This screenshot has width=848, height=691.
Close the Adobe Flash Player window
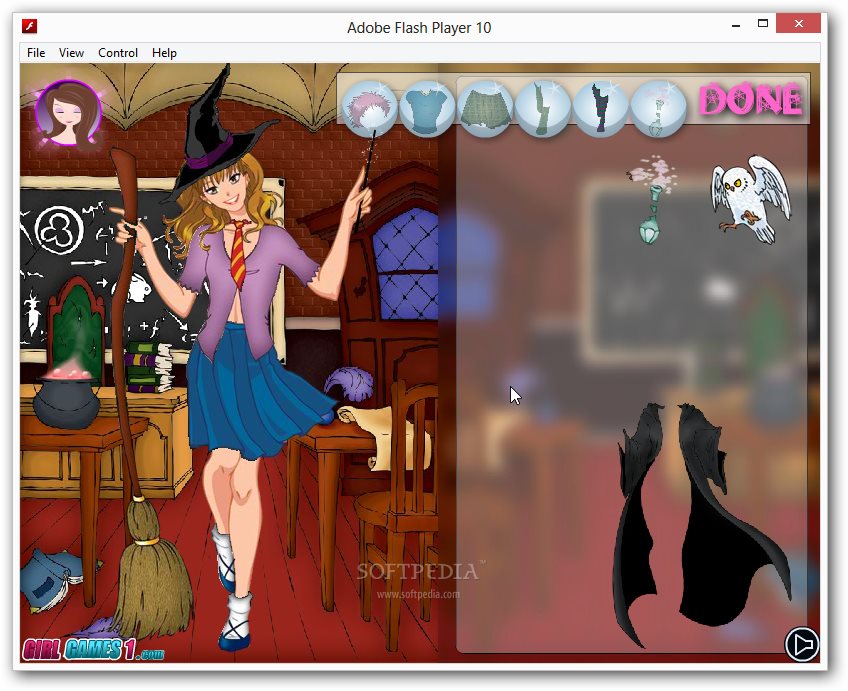(798, 24)
